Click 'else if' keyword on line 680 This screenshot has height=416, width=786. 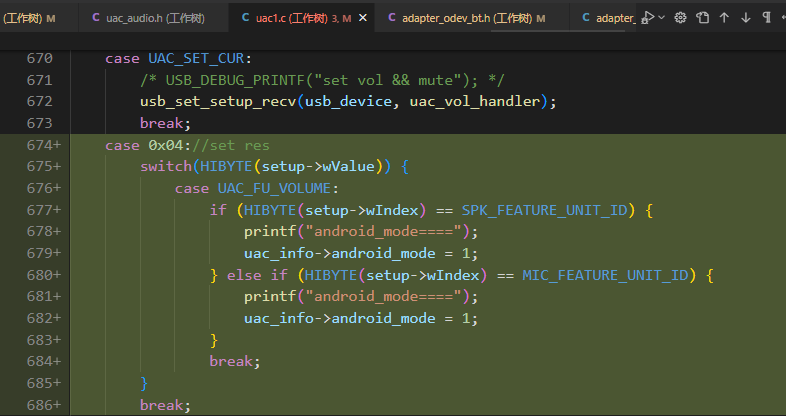click(257, 275)
